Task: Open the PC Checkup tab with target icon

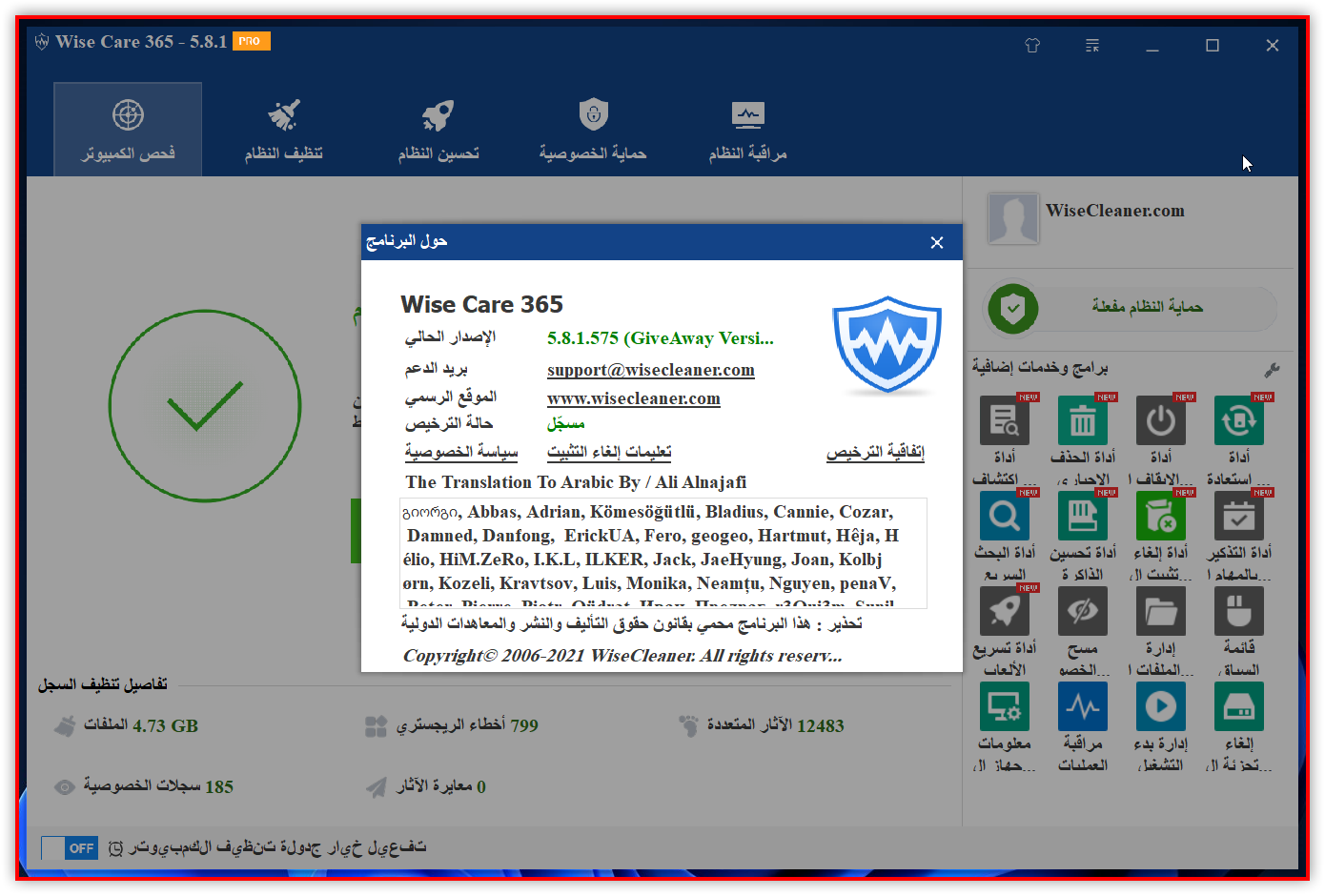Action: click(128, 129)
